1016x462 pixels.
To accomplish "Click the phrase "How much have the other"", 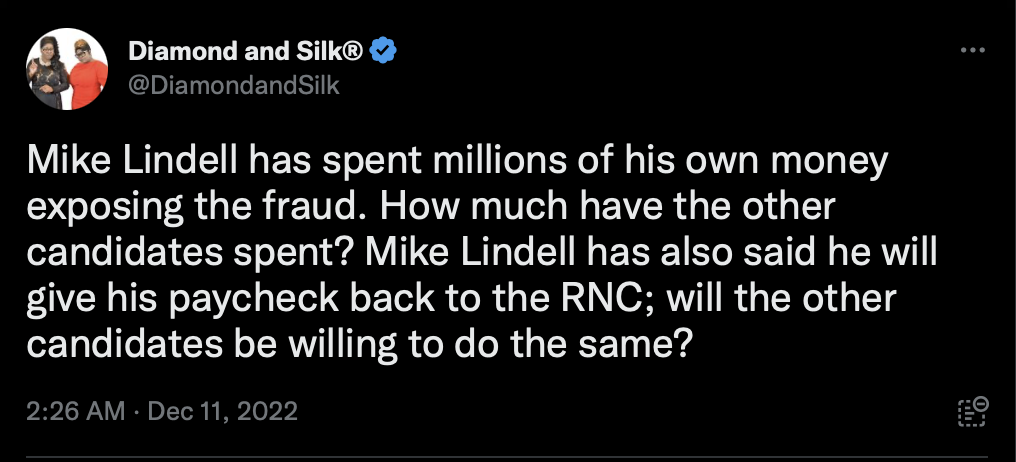I will coord(607,207).
